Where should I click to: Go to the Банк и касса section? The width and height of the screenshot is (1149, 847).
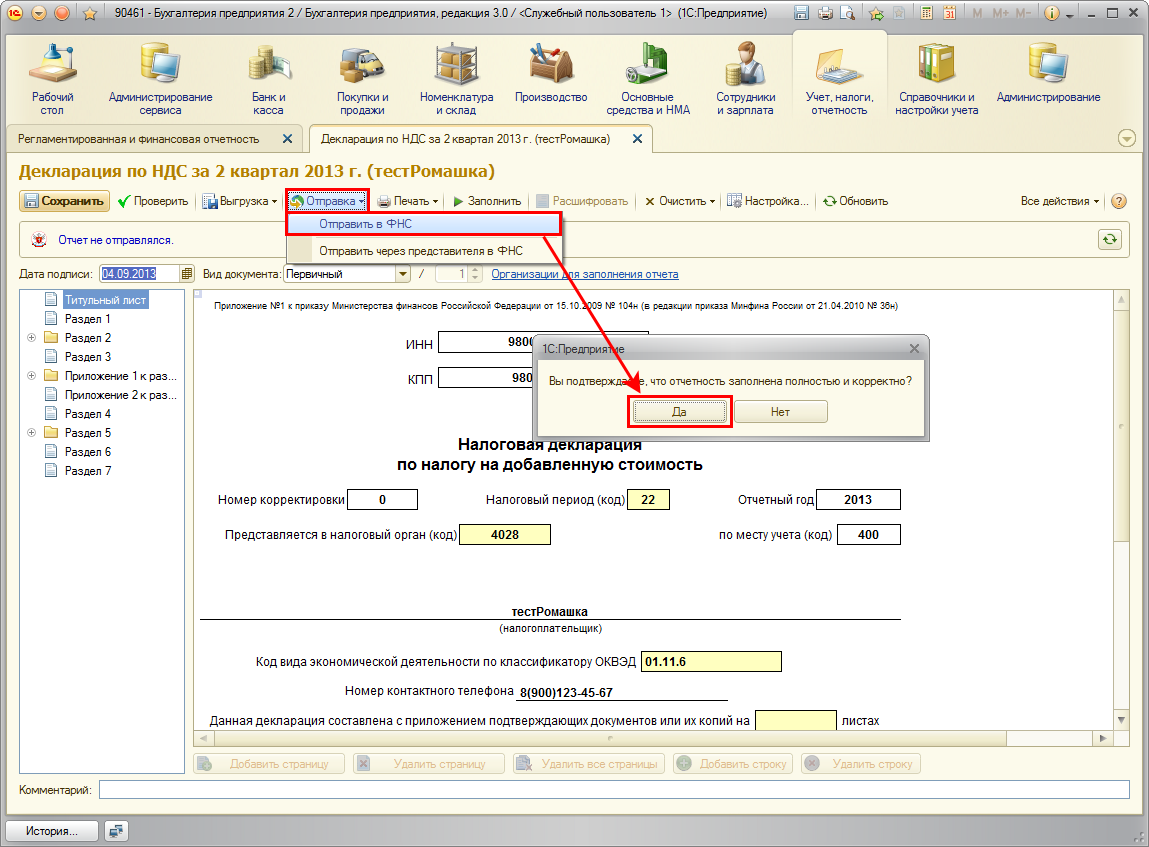268,79
